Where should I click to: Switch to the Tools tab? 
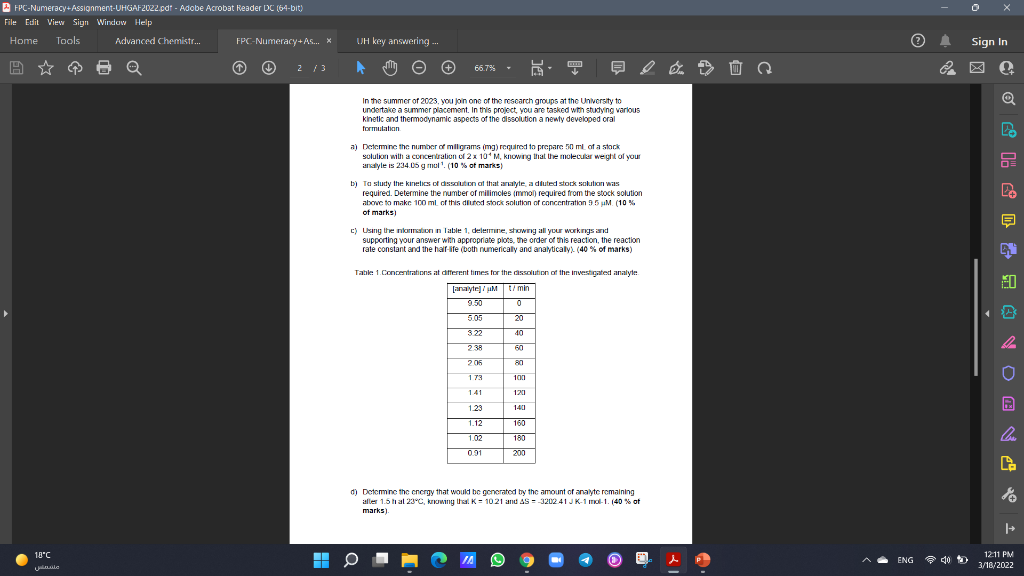pyautogui.click(x=68, y=40)
